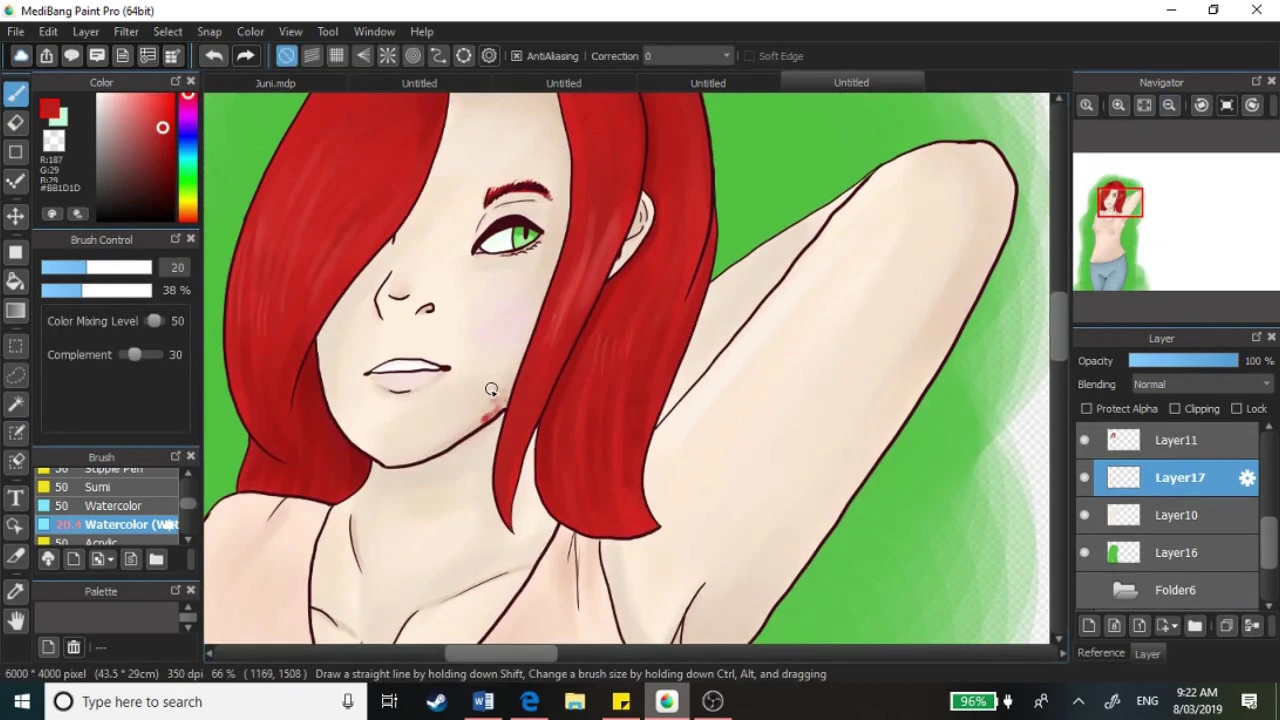Viewport: 1280px width, 720px height.
Task: Select the Hand tool
Action: pyautogui.click(x=15, y=621)
